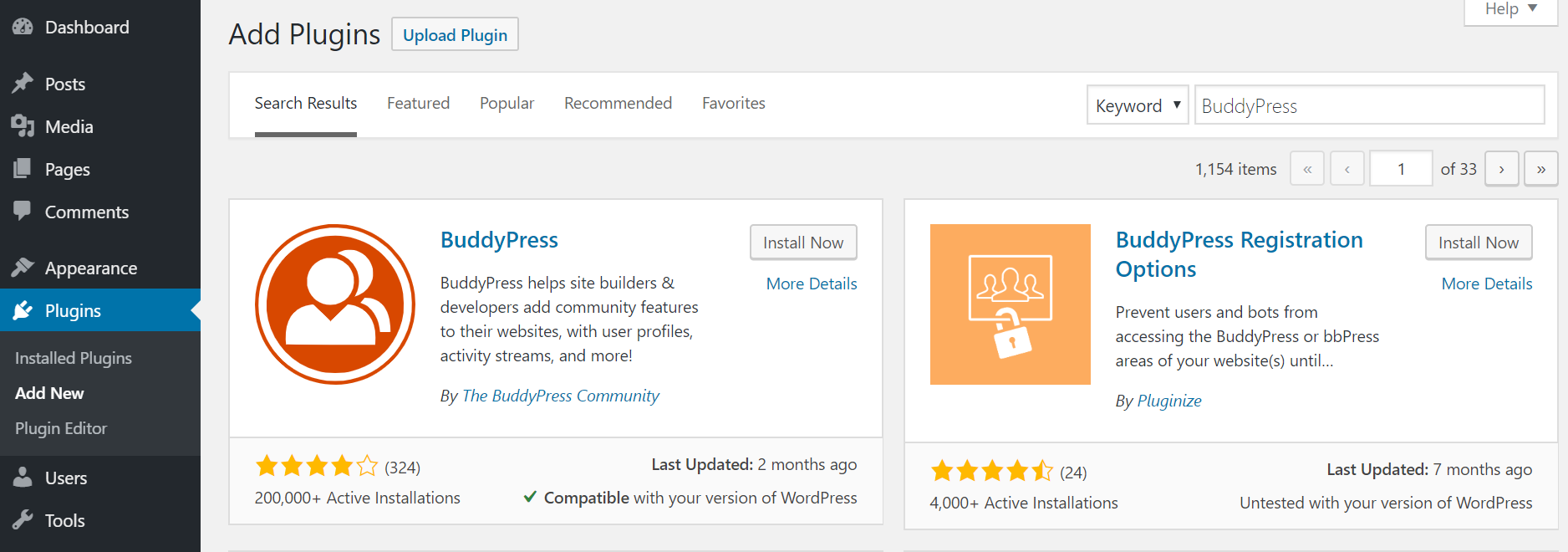Open Pages menu item
1568x552 pixels.
(x=100, y=169)
